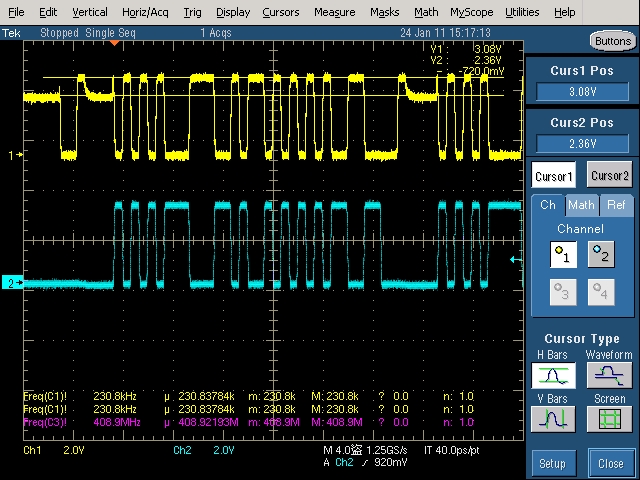Choose the Screen cursor type icon

(x=610, y=419)
